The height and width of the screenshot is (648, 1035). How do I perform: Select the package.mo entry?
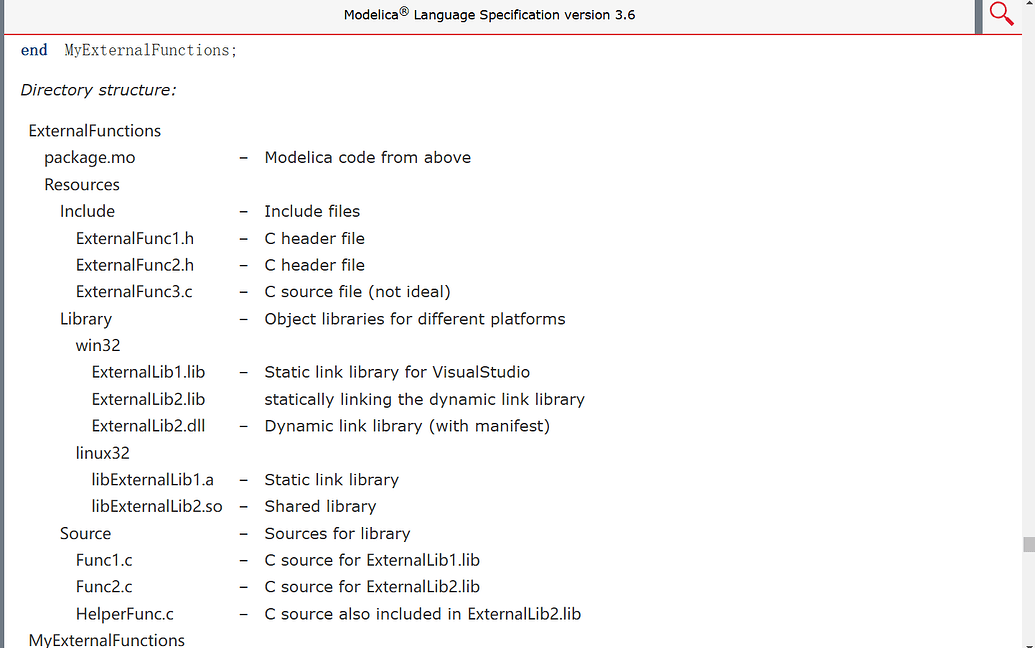[x=90, y=158]
